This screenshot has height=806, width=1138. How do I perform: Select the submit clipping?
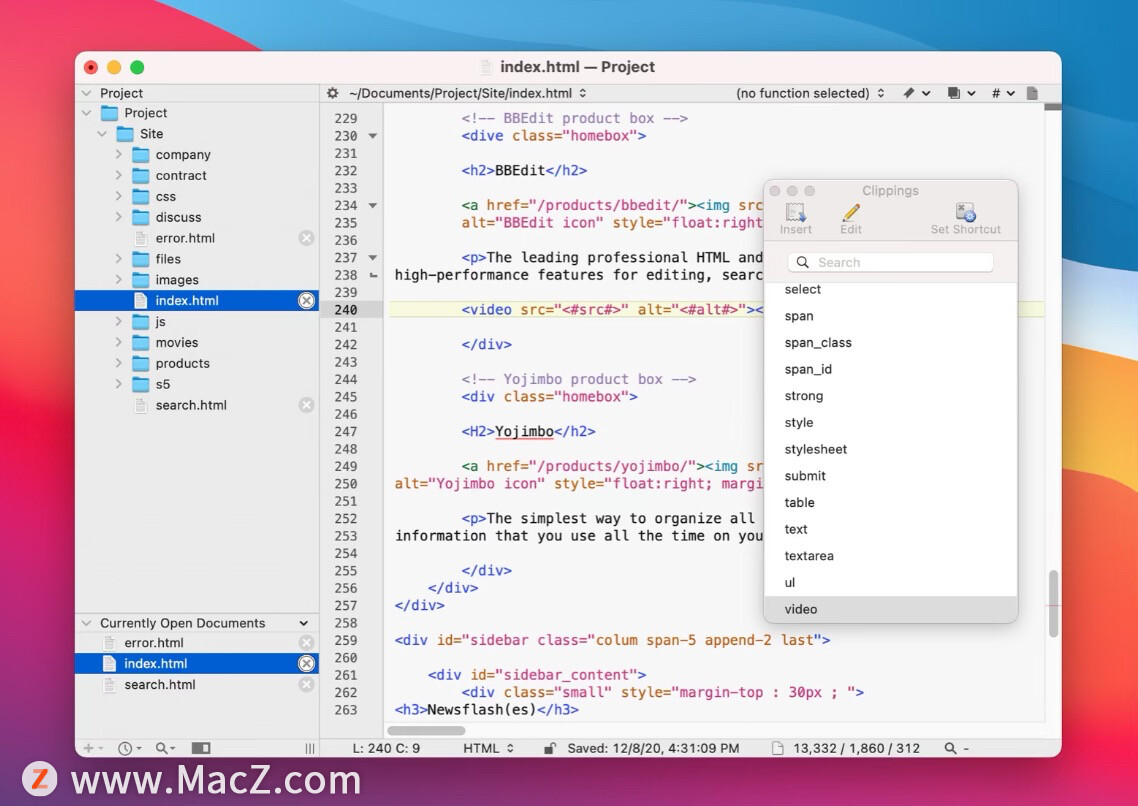891,476
